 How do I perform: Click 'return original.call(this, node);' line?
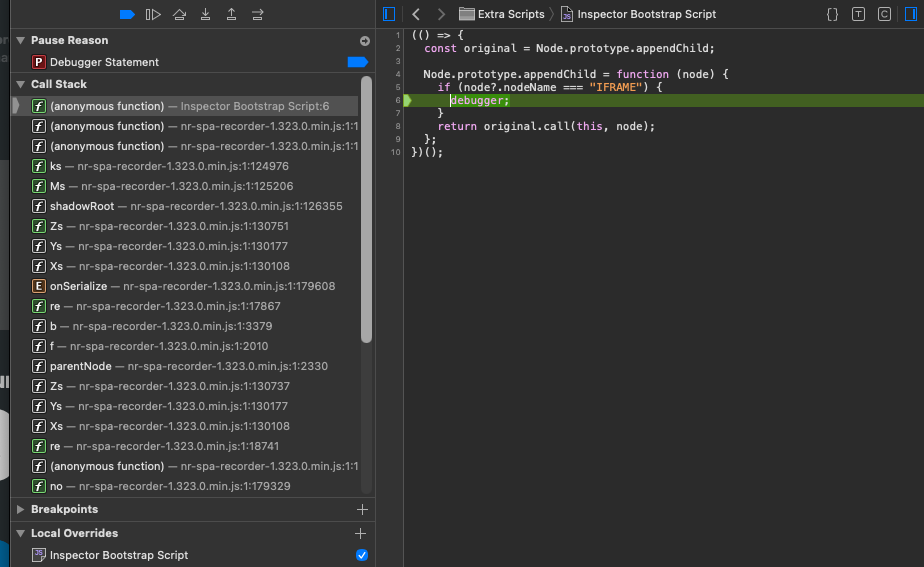(x=546, y=126)
